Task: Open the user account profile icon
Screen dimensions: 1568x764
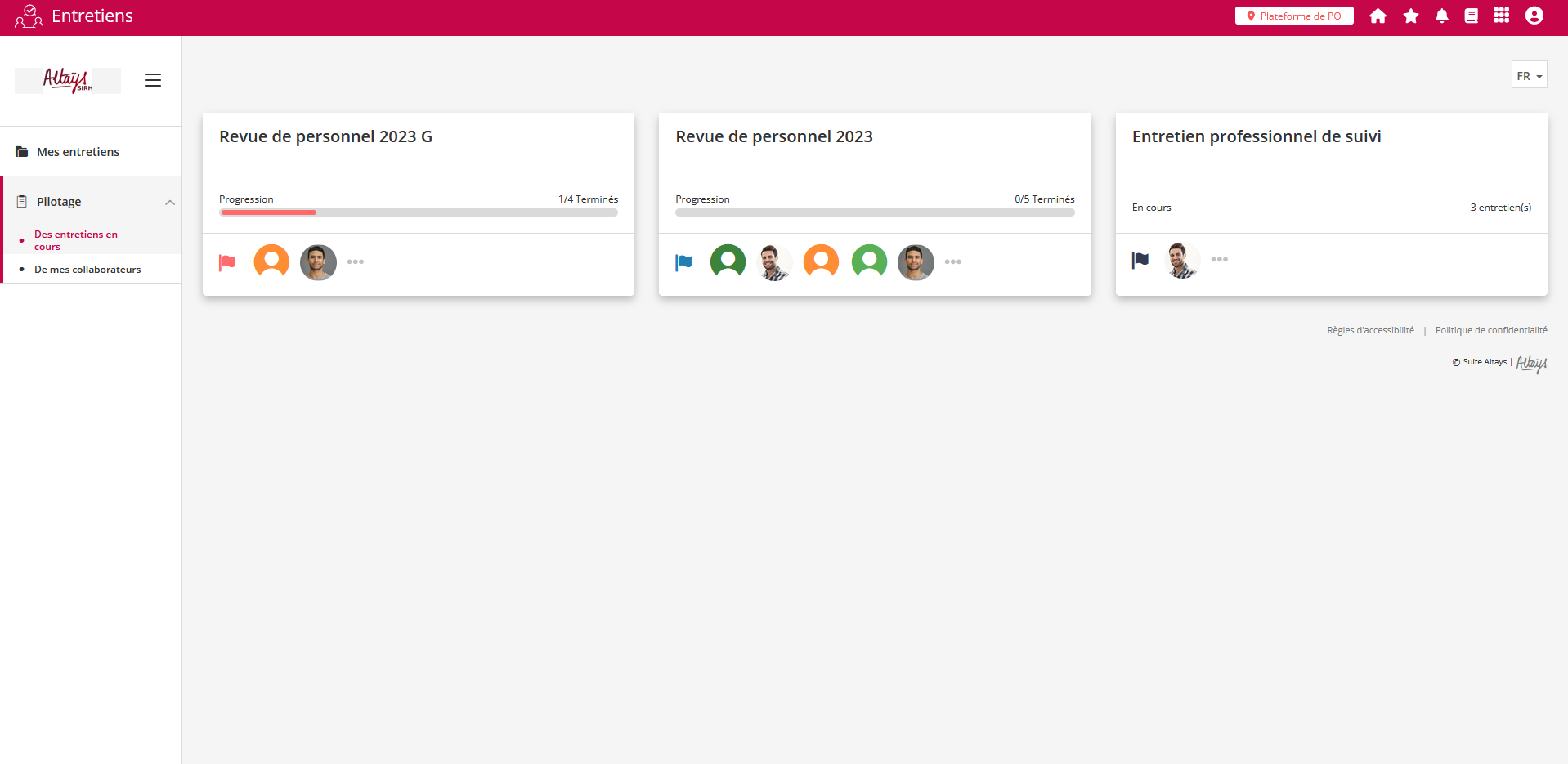Action: 1534,16
